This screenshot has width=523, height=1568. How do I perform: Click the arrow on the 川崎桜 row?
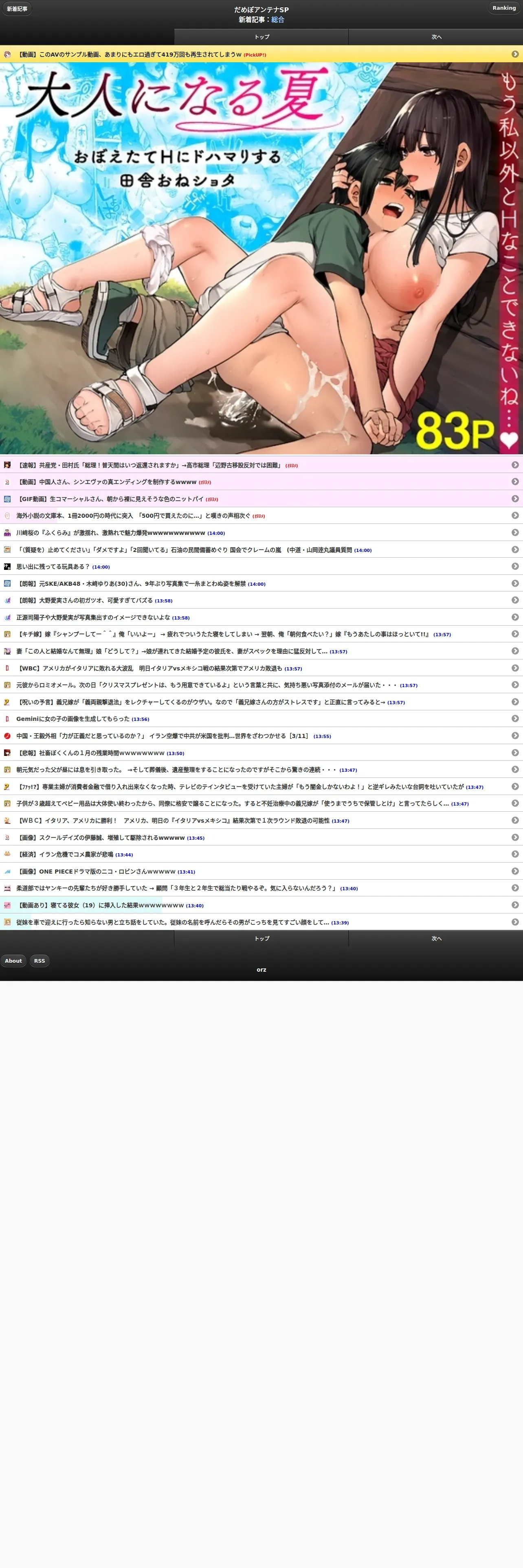(x=515, y=532)
